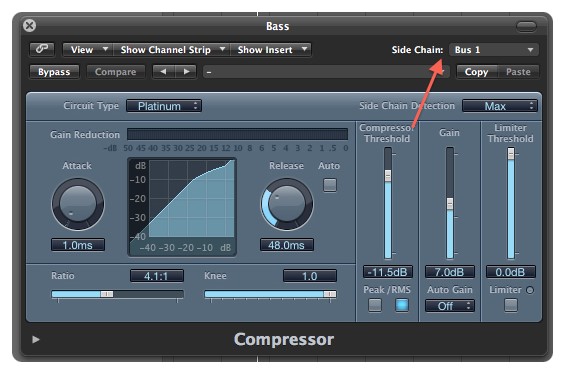Click the Release knob
This screenshot has width=565, height=374.
[287, 204]
